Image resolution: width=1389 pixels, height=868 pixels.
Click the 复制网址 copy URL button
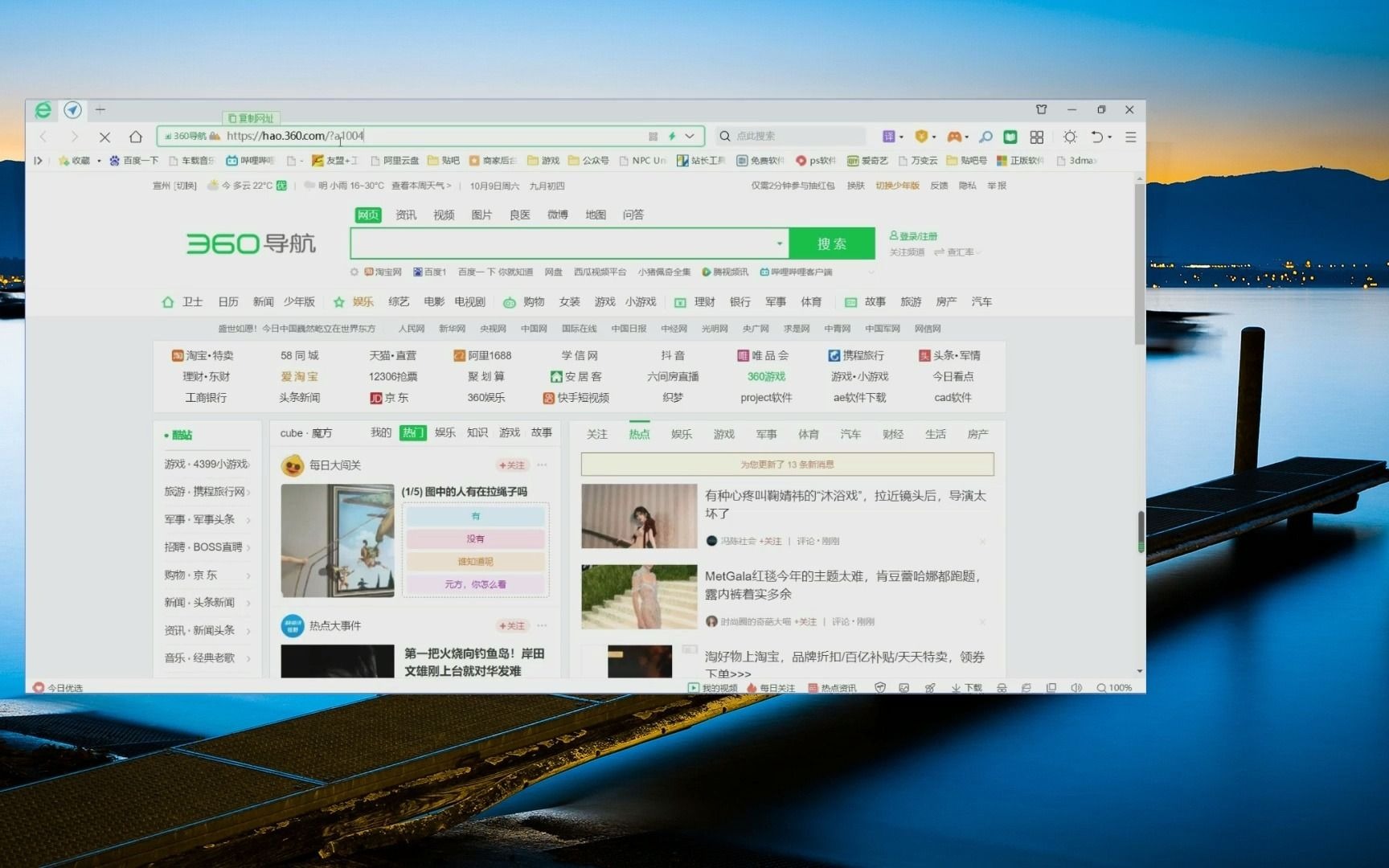(x=252, y=118)
